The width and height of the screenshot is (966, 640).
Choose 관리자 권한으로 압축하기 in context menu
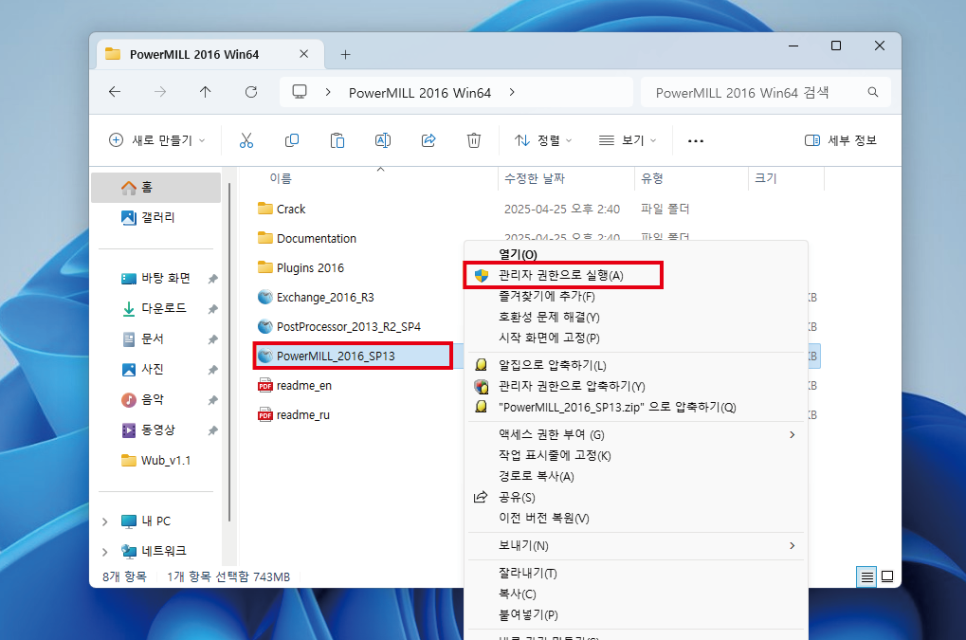(636, 386)
